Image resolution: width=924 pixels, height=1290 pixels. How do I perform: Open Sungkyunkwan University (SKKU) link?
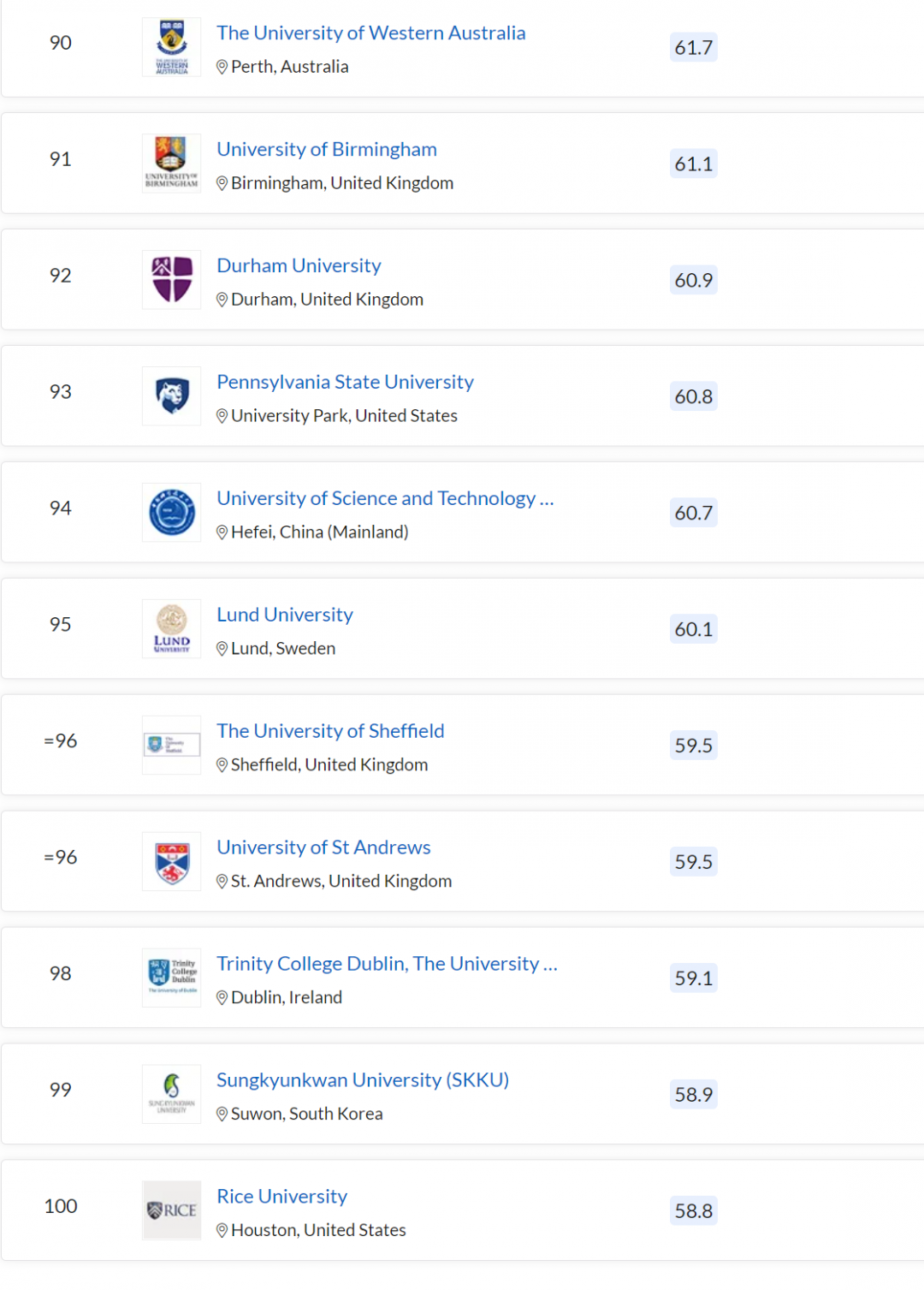(363, 1080)
